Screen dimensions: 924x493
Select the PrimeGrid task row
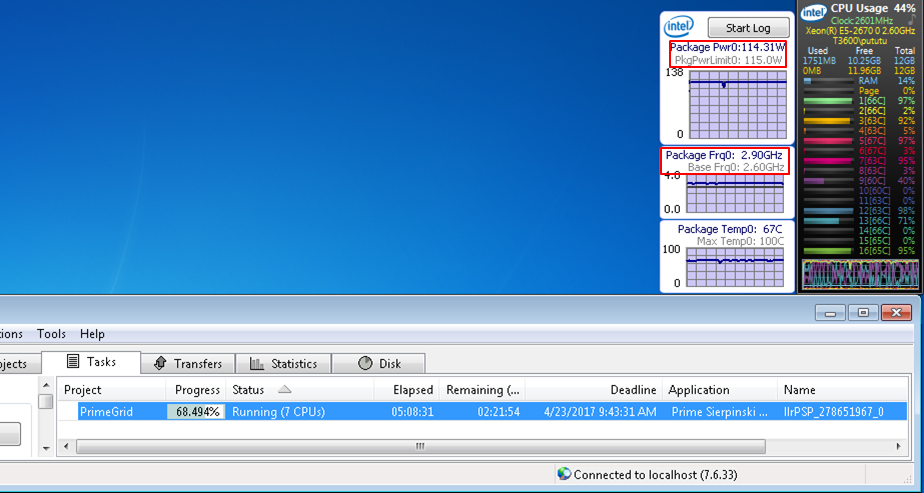point(480,411)
